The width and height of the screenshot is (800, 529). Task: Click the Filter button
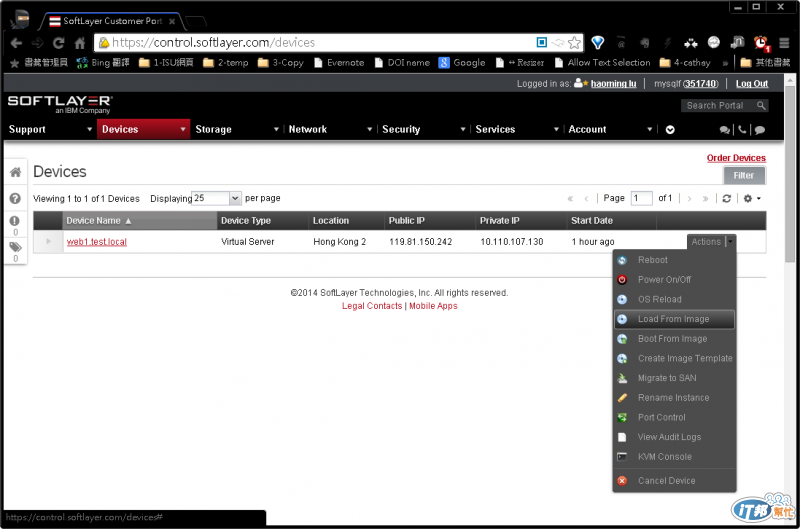tap(744, 175)
